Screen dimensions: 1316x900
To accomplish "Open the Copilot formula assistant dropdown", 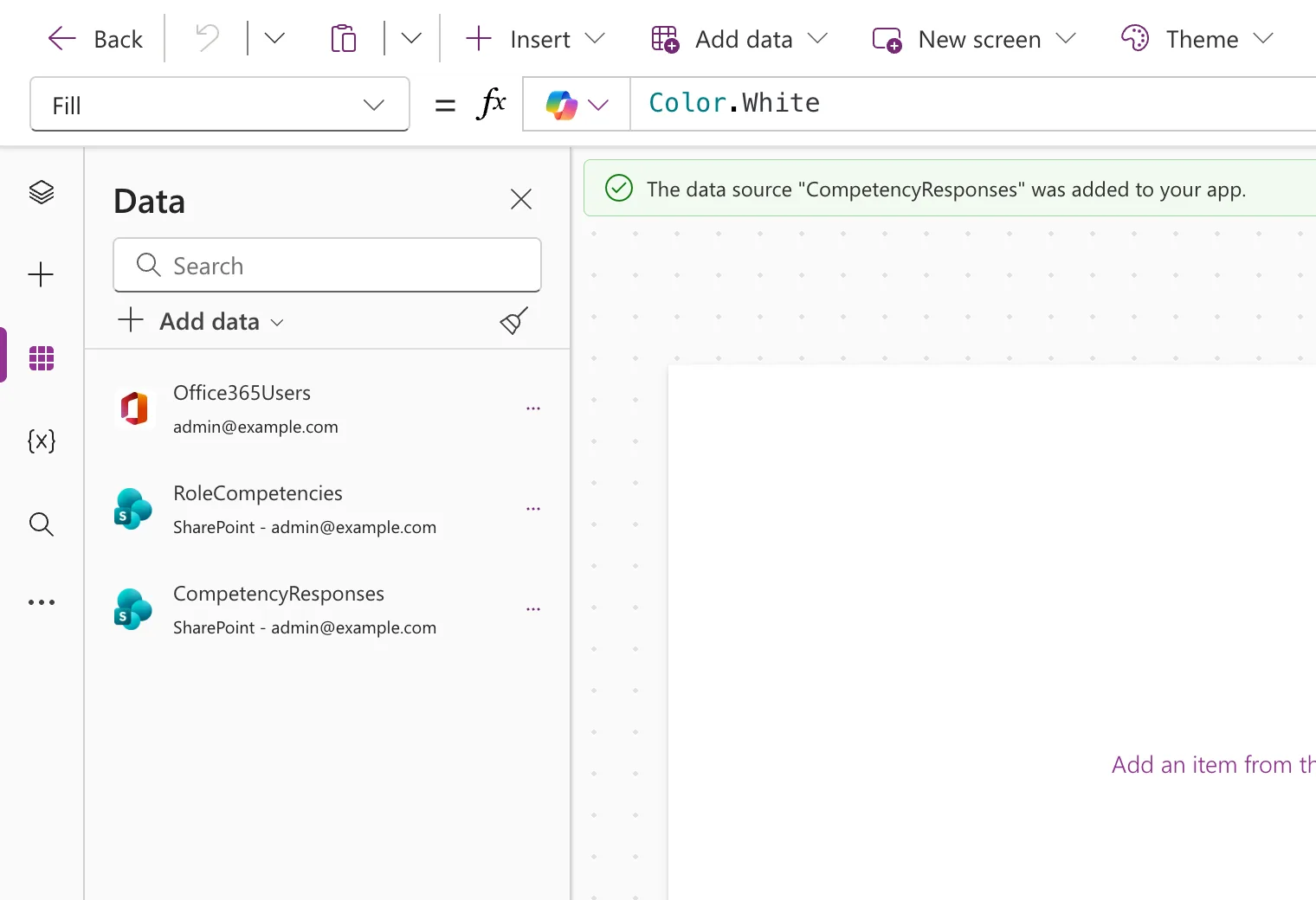I will (577, 105).
